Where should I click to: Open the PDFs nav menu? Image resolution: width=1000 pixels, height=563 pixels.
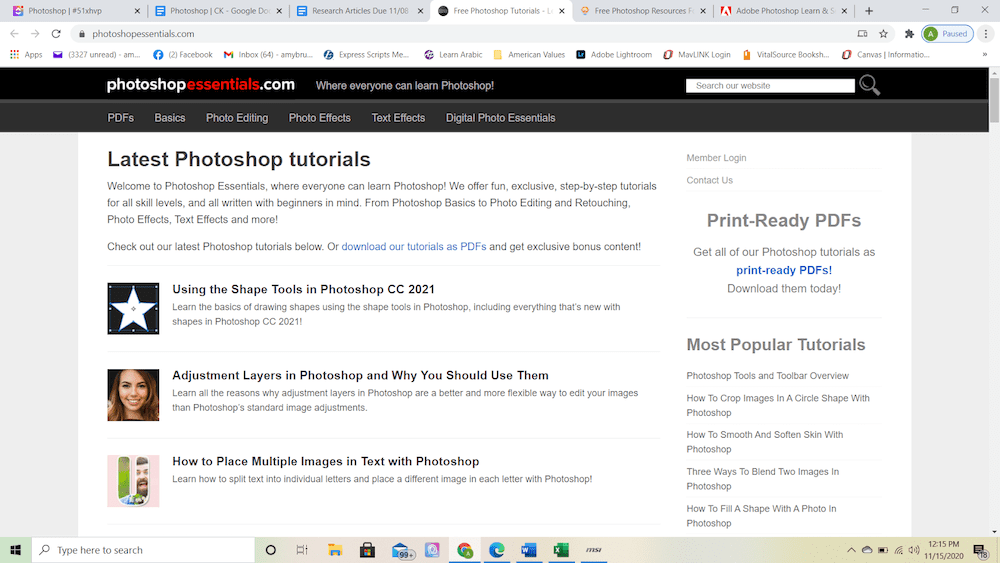(121, 118)
